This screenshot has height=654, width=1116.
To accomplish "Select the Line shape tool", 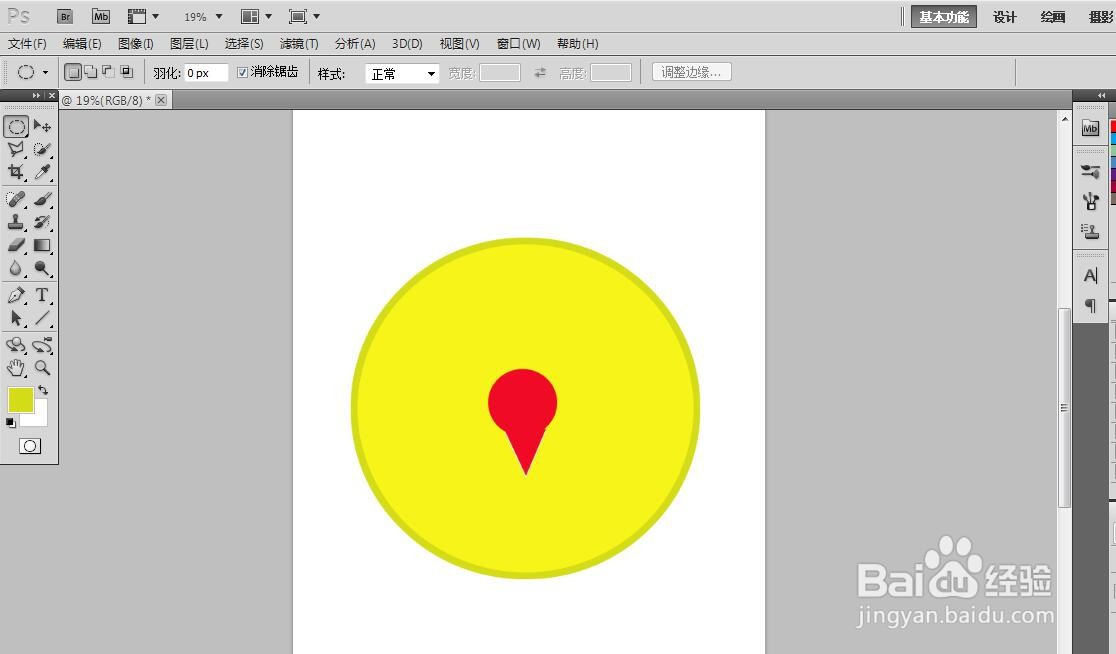I will [42, 318].
